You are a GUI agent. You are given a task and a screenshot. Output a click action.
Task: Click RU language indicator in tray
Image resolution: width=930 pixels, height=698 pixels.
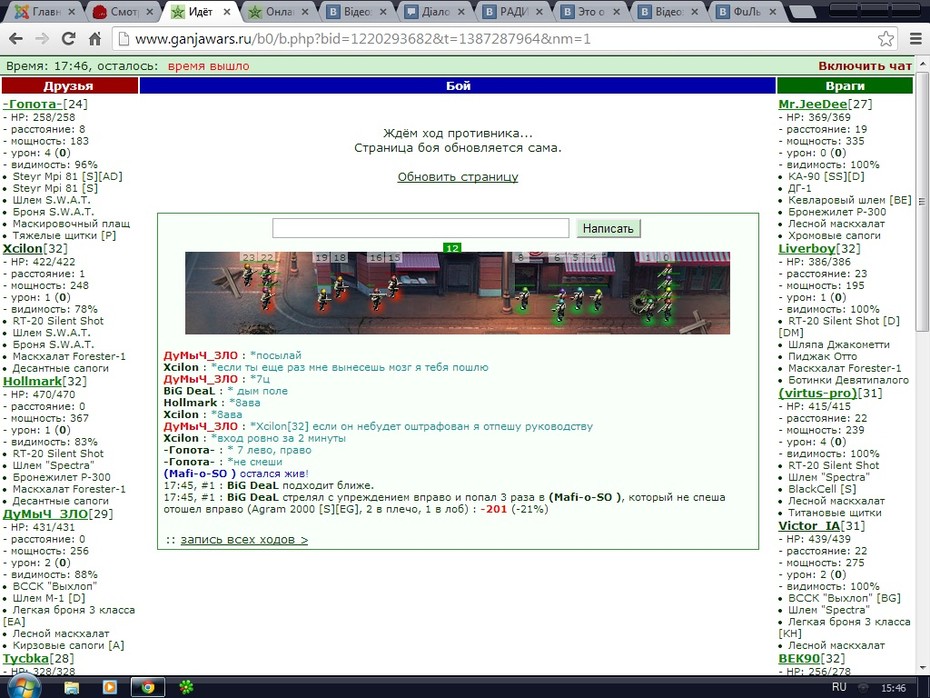tap(839, 687)
